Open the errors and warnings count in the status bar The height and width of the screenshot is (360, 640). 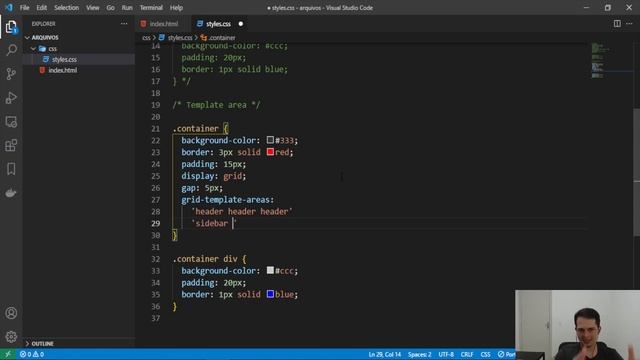pyautogui.click(x=32, y=354)
